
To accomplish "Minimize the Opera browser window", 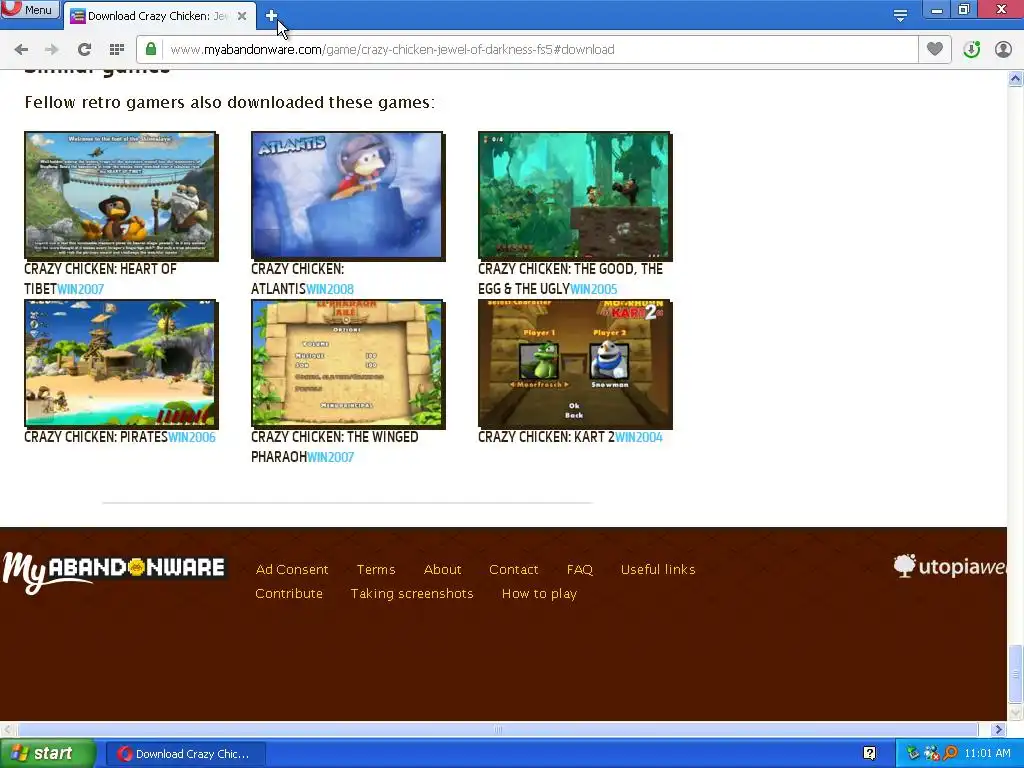I will pos(936,10).
